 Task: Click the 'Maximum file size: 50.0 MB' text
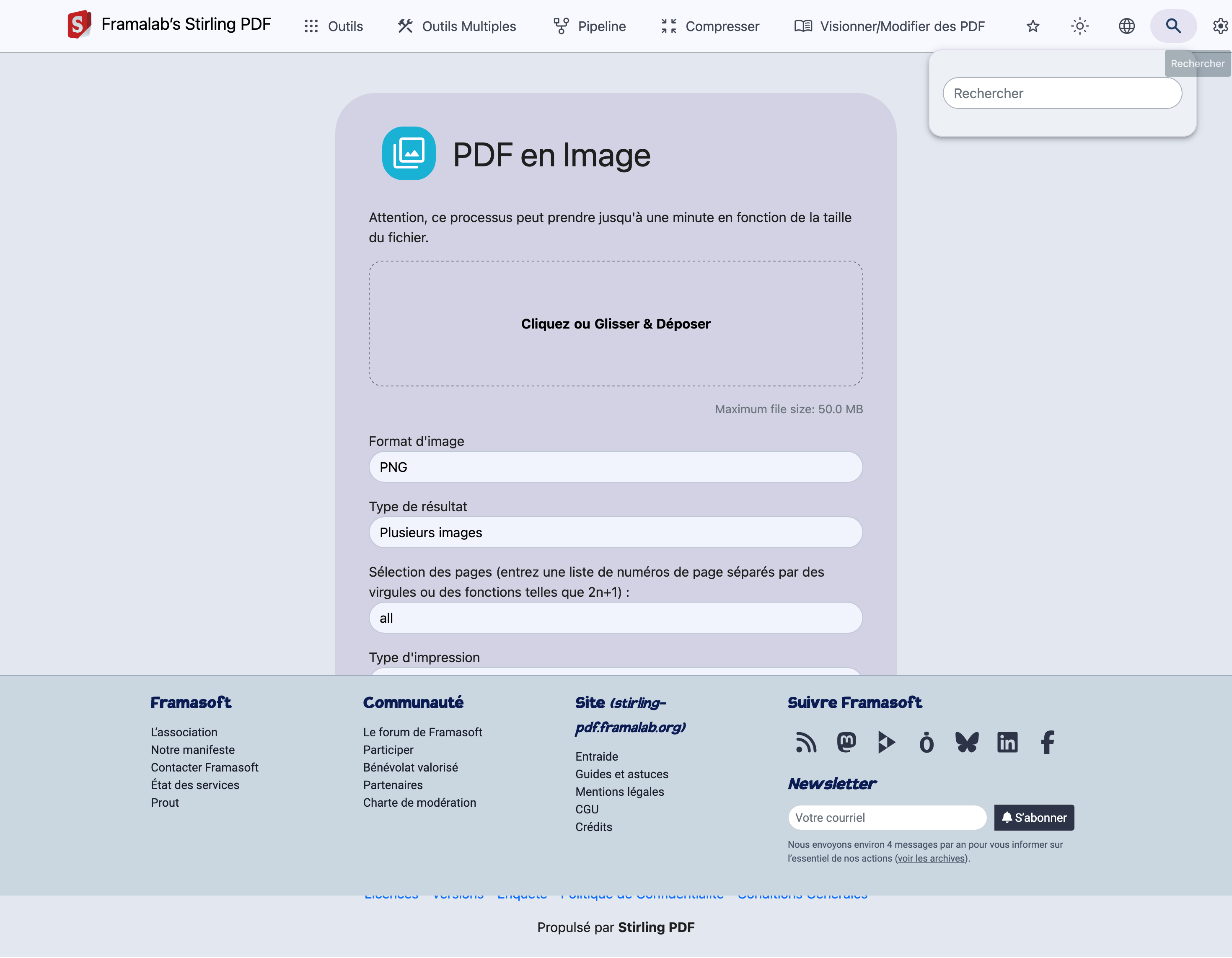tap(789, 409)
